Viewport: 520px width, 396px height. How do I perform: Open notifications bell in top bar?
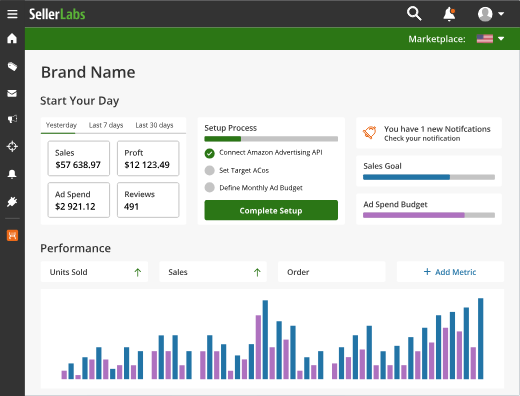449,14
